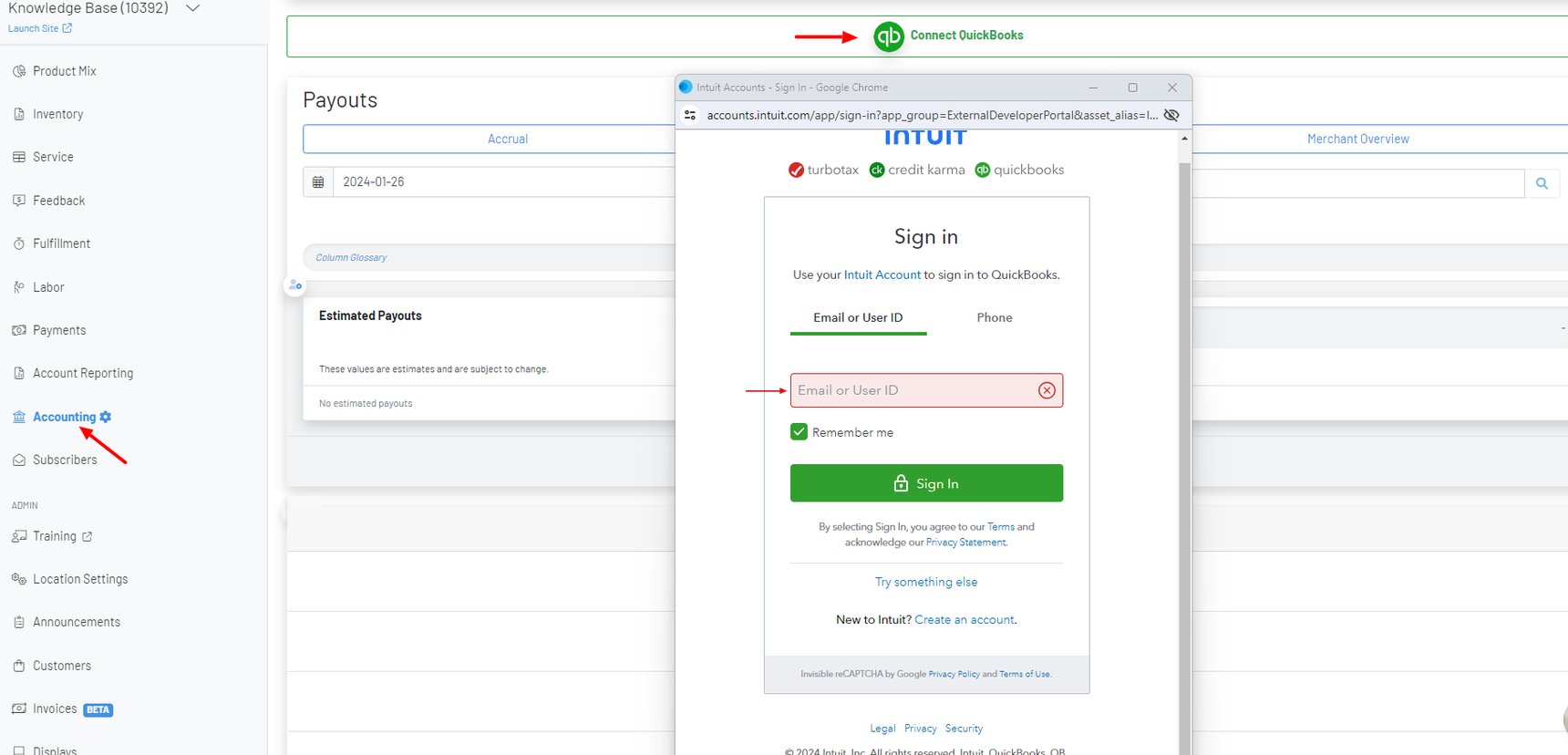Click the Legal footer link

[882, 729]
